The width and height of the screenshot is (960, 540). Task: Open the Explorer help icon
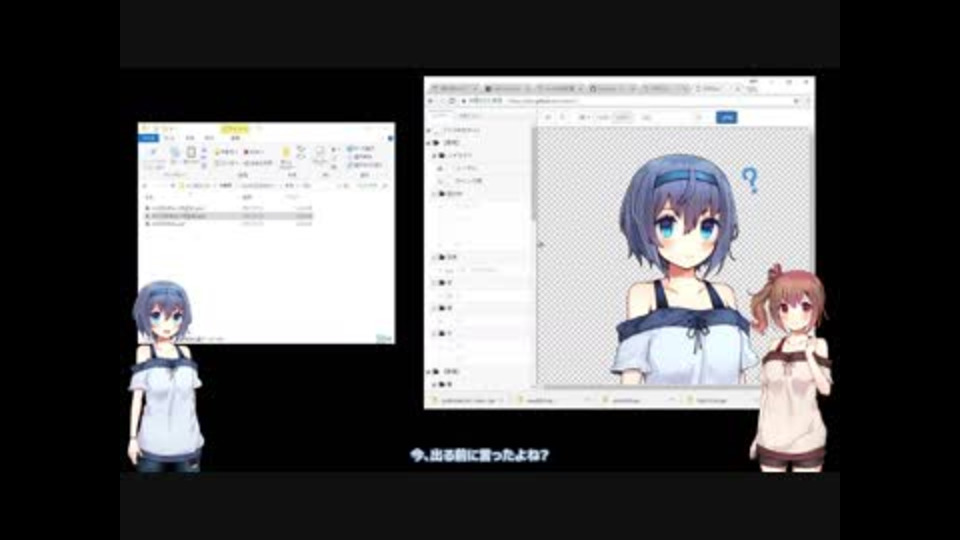391,138
